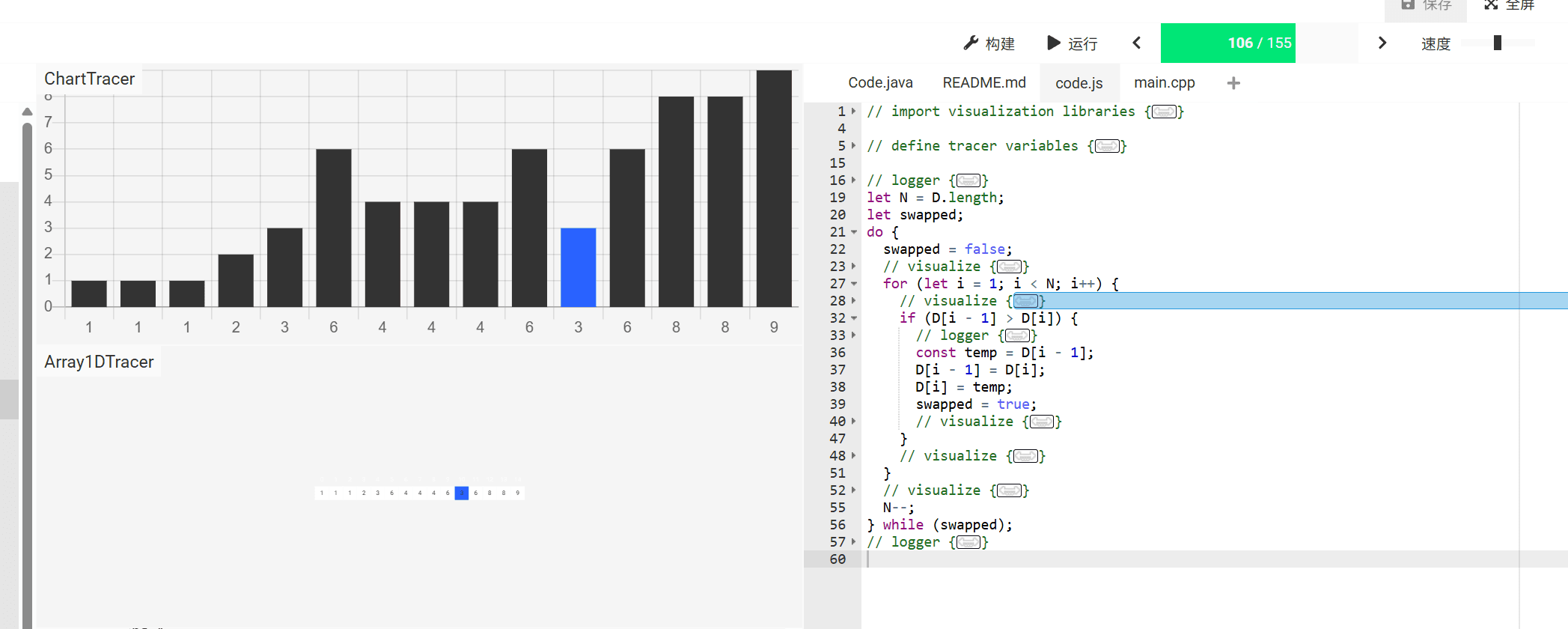
Task: Unfold the define tracer variables block, line 5
Action: pyautogui.click(x=853, y=146)
